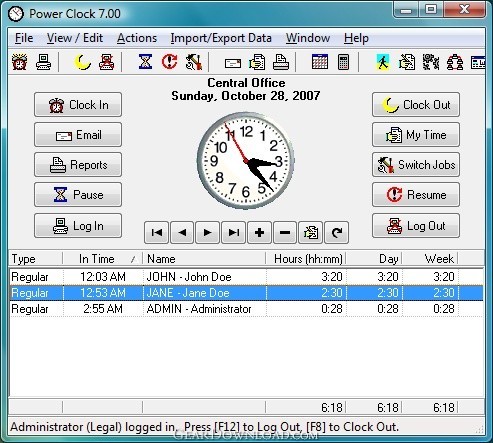This screenshot has height=443, width=493.
Task: Open the Import/Export Data menu
Action: click(221, 38)
